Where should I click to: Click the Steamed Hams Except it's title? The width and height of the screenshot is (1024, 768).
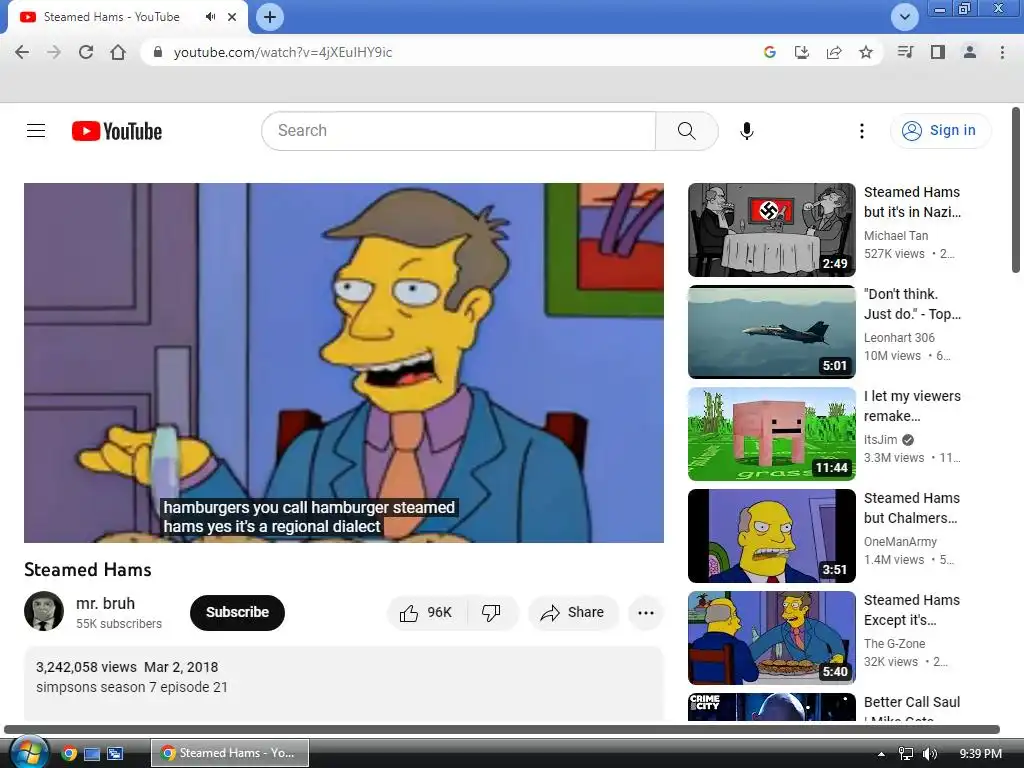(912, 610)
